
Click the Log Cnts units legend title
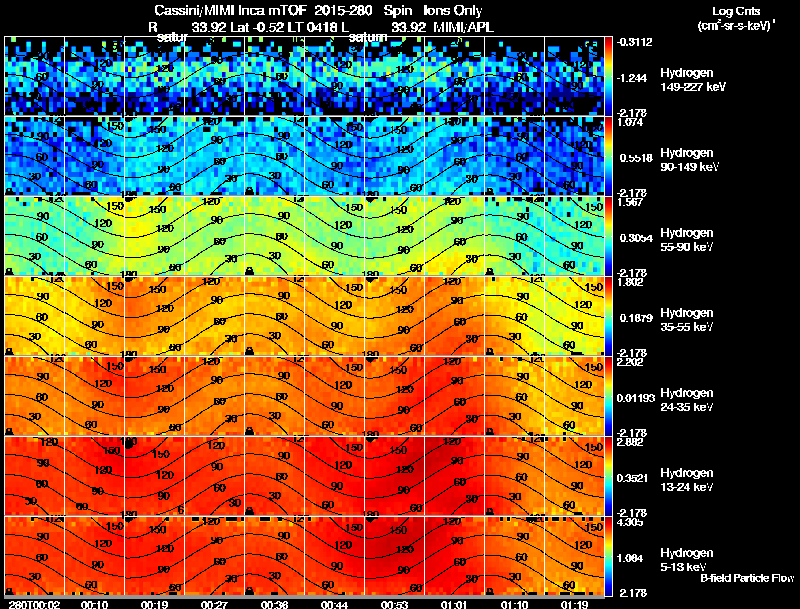point(736,11)
